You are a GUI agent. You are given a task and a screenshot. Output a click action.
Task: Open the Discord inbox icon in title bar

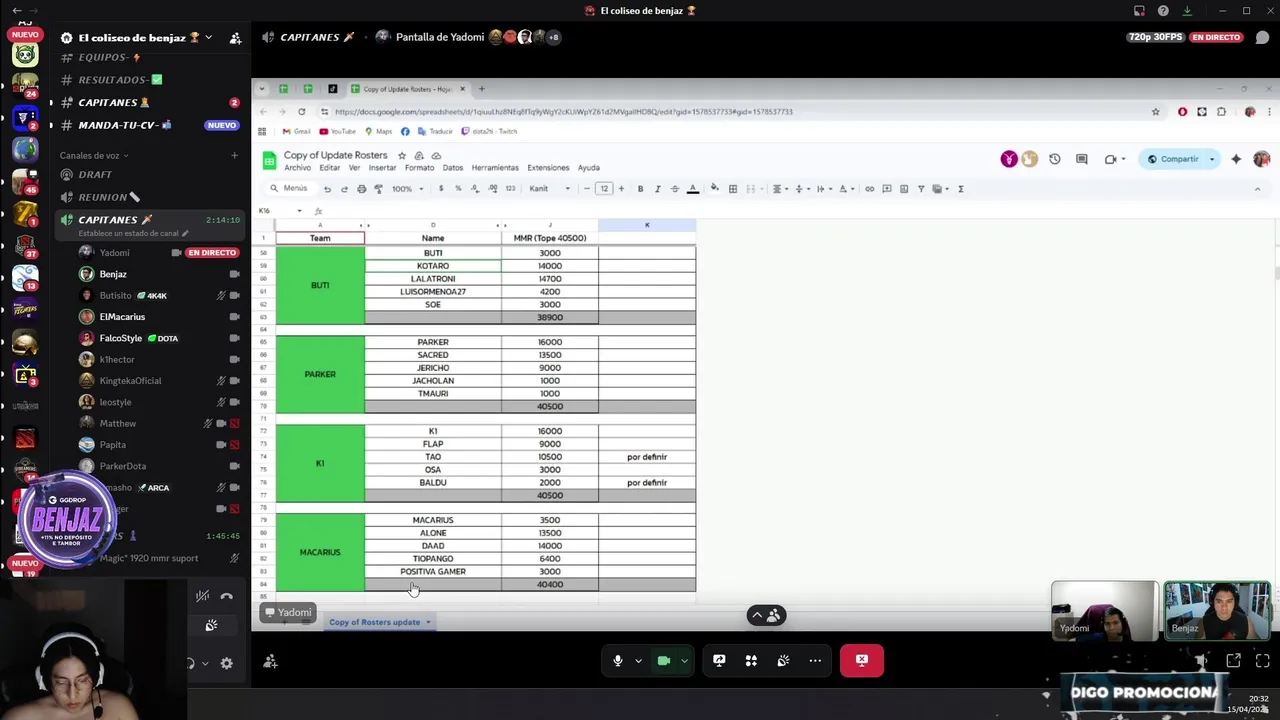point(1139,11)
